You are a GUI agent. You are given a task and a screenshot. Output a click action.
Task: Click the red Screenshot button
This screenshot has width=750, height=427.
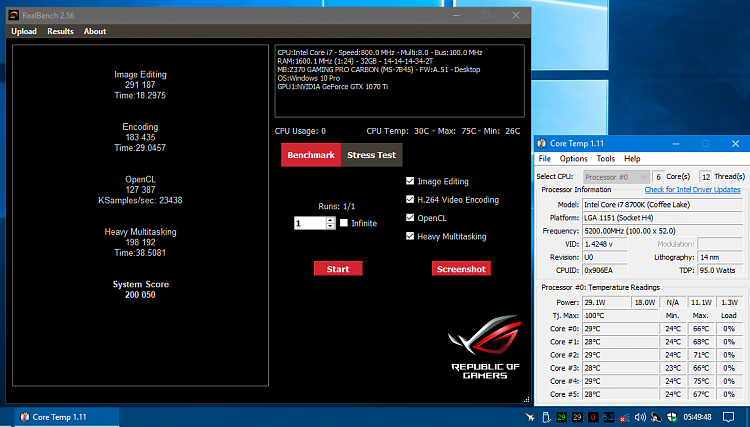click(462, 269)
